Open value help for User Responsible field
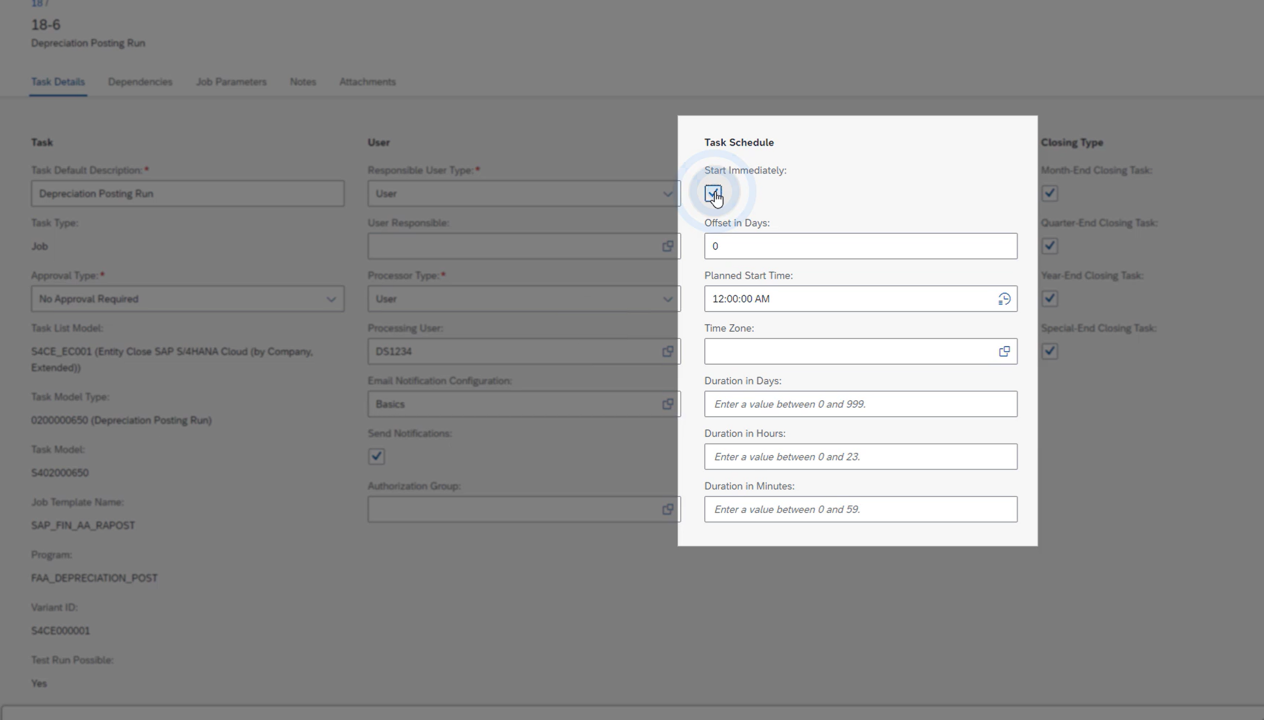The height and width of the screenshot is (720, 1264). [668, 246]
